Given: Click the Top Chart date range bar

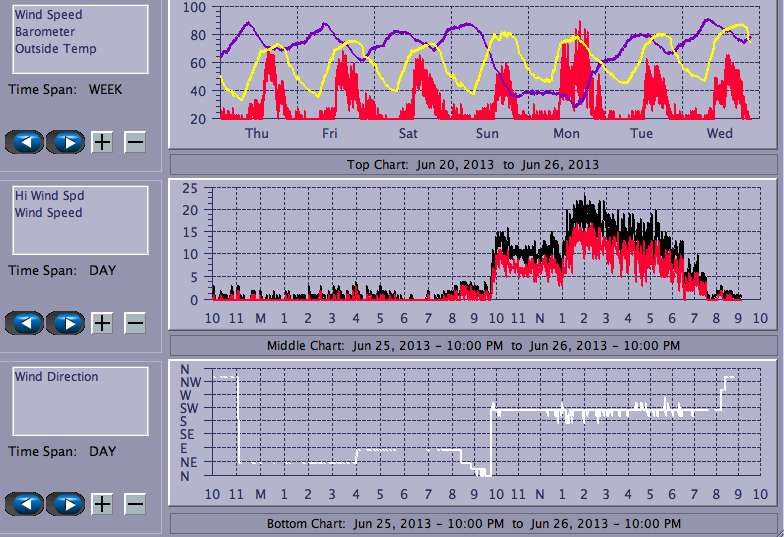Looking at the screenshot, I should pyautogui.click(x=473, y=164).
